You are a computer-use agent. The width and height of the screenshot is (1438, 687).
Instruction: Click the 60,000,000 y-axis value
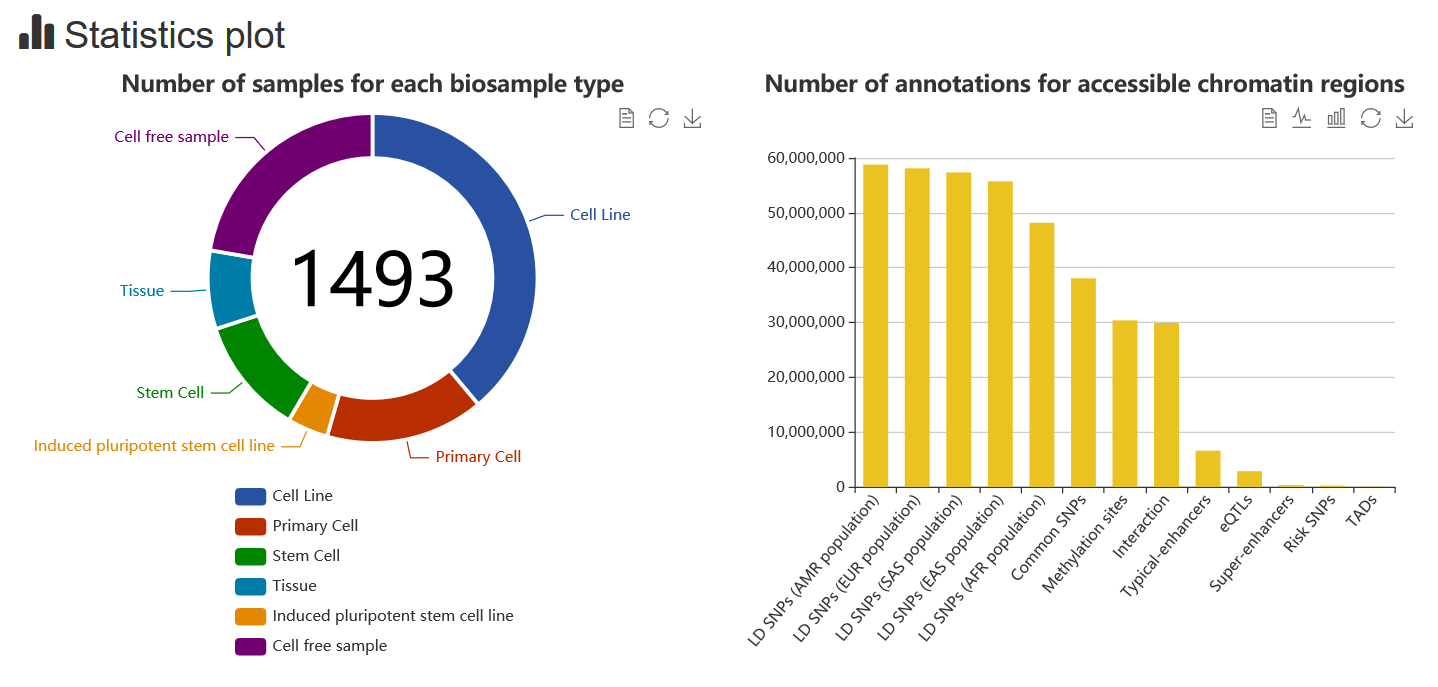point(806,159)
